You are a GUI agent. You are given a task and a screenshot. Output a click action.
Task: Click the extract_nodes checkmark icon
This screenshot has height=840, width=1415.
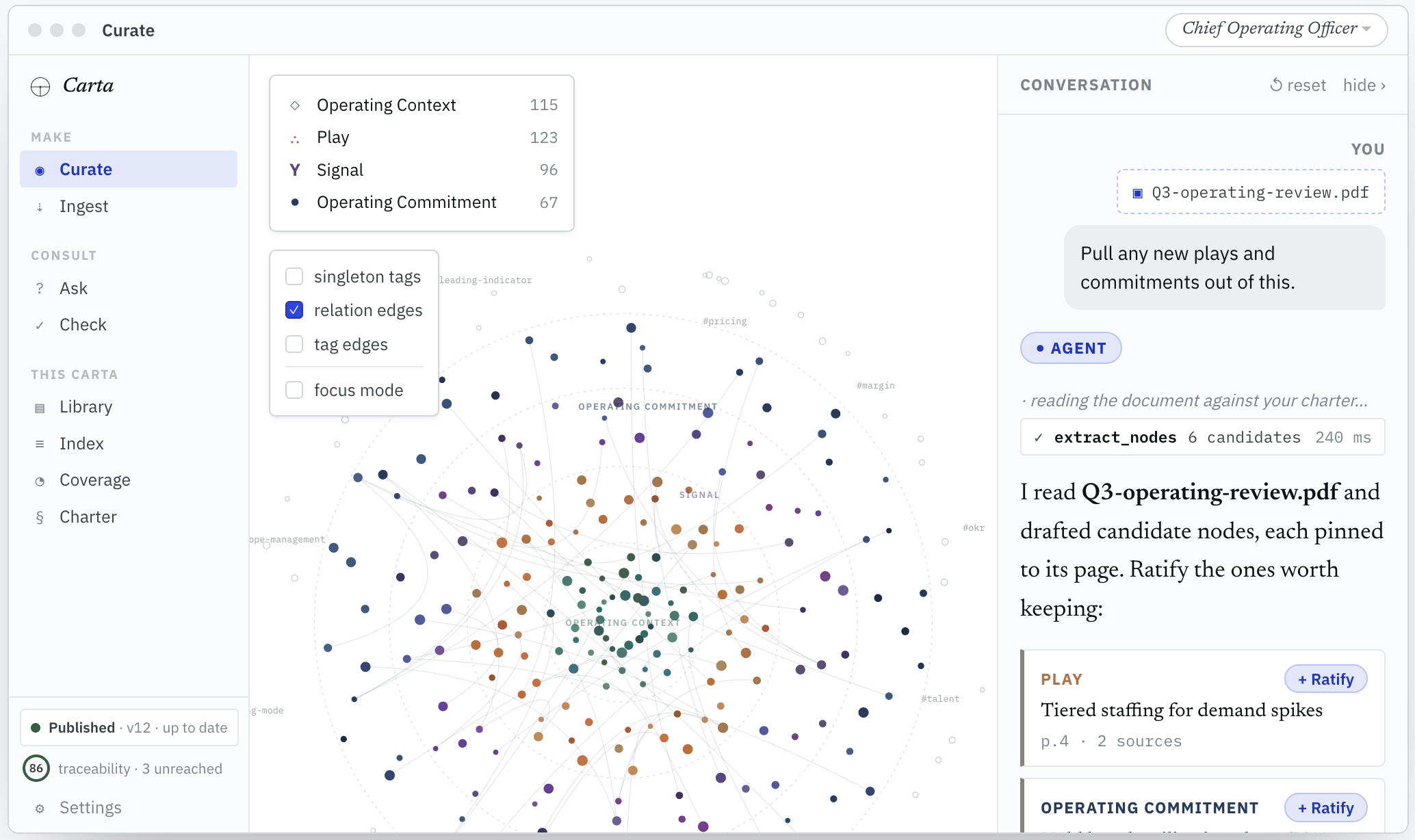point(1039,438)
